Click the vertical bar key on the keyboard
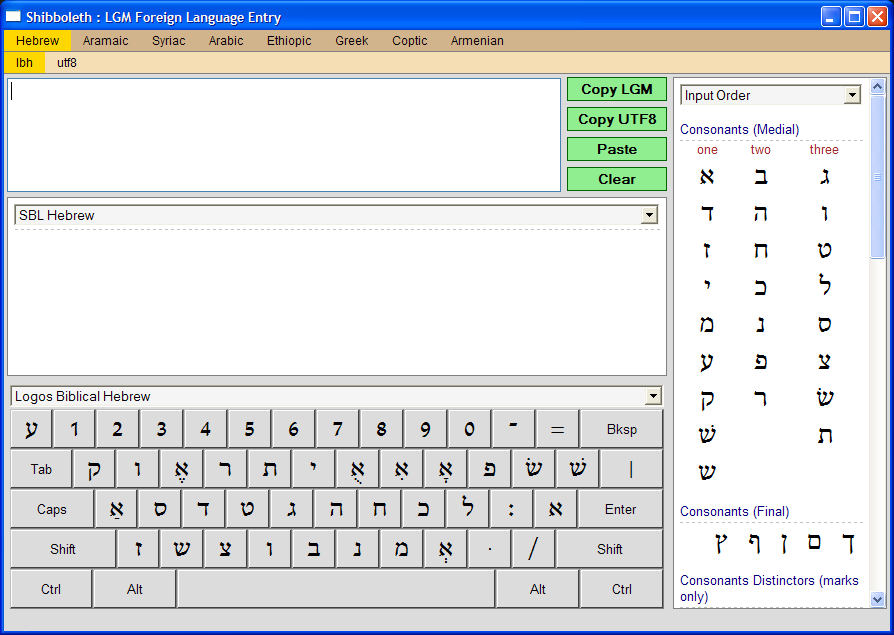894x635 pixels. pos(631,469)
